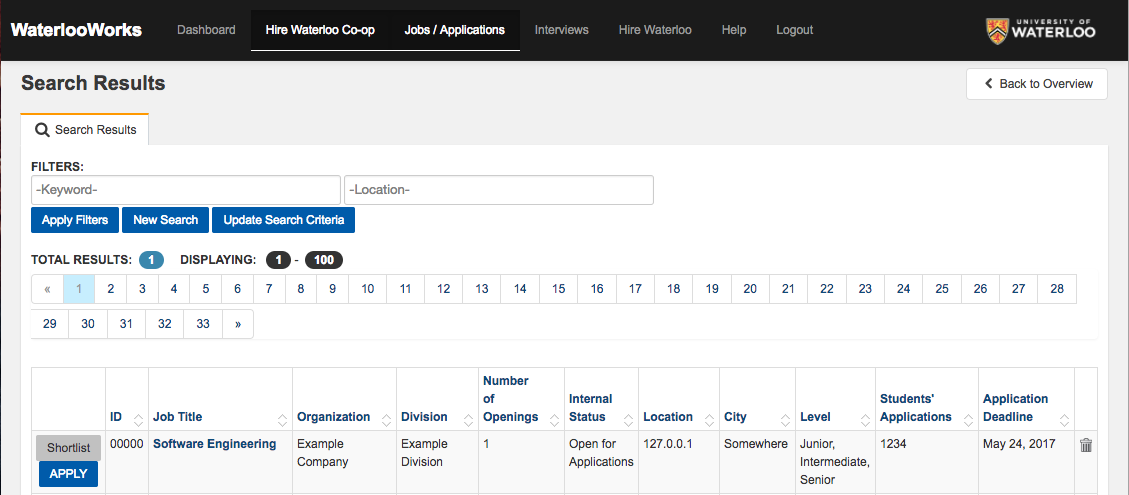Sort table by Level column

pos(865,419)
